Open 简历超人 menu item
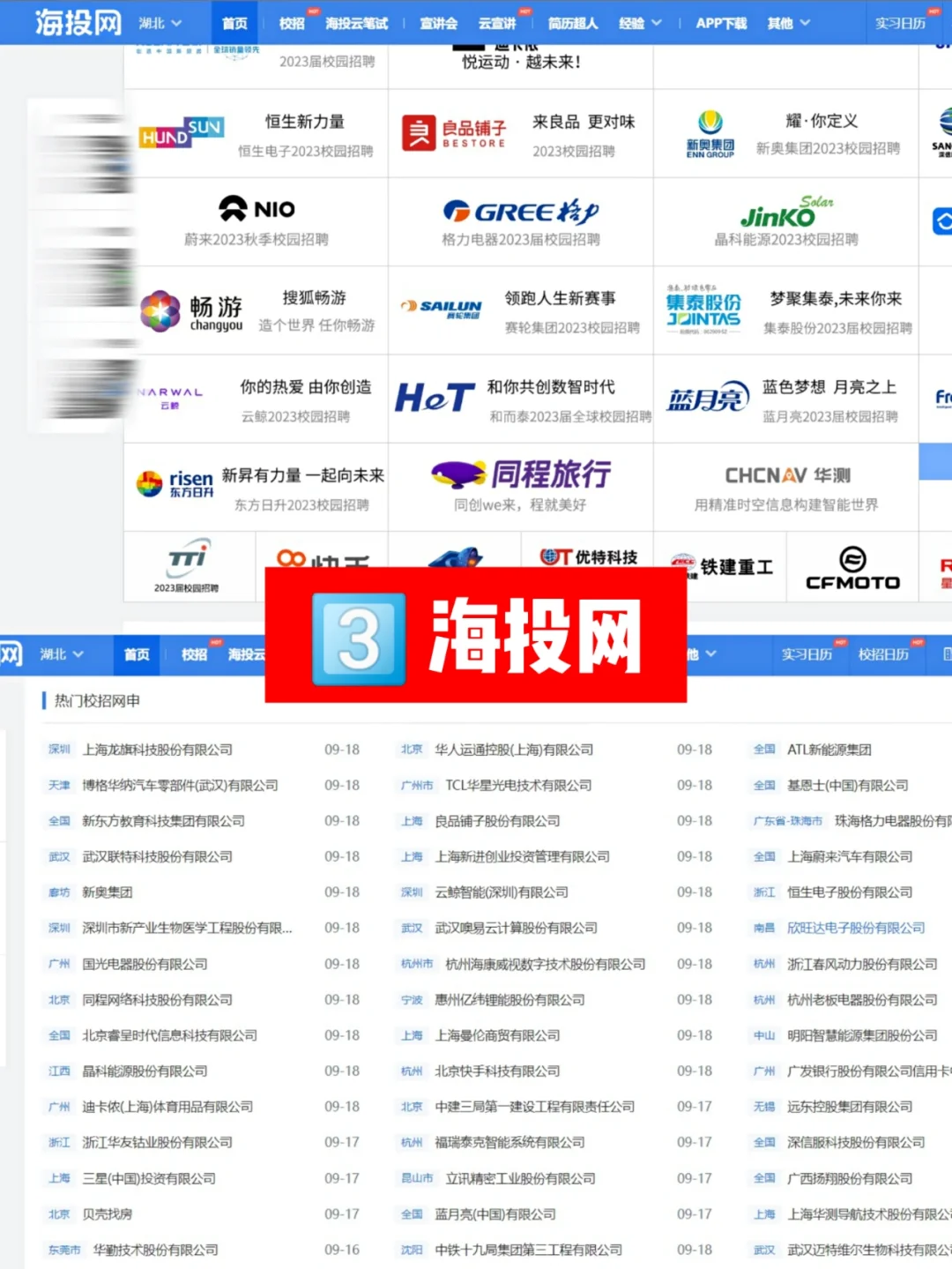The image size is (952, 1269). click(573, 24)
